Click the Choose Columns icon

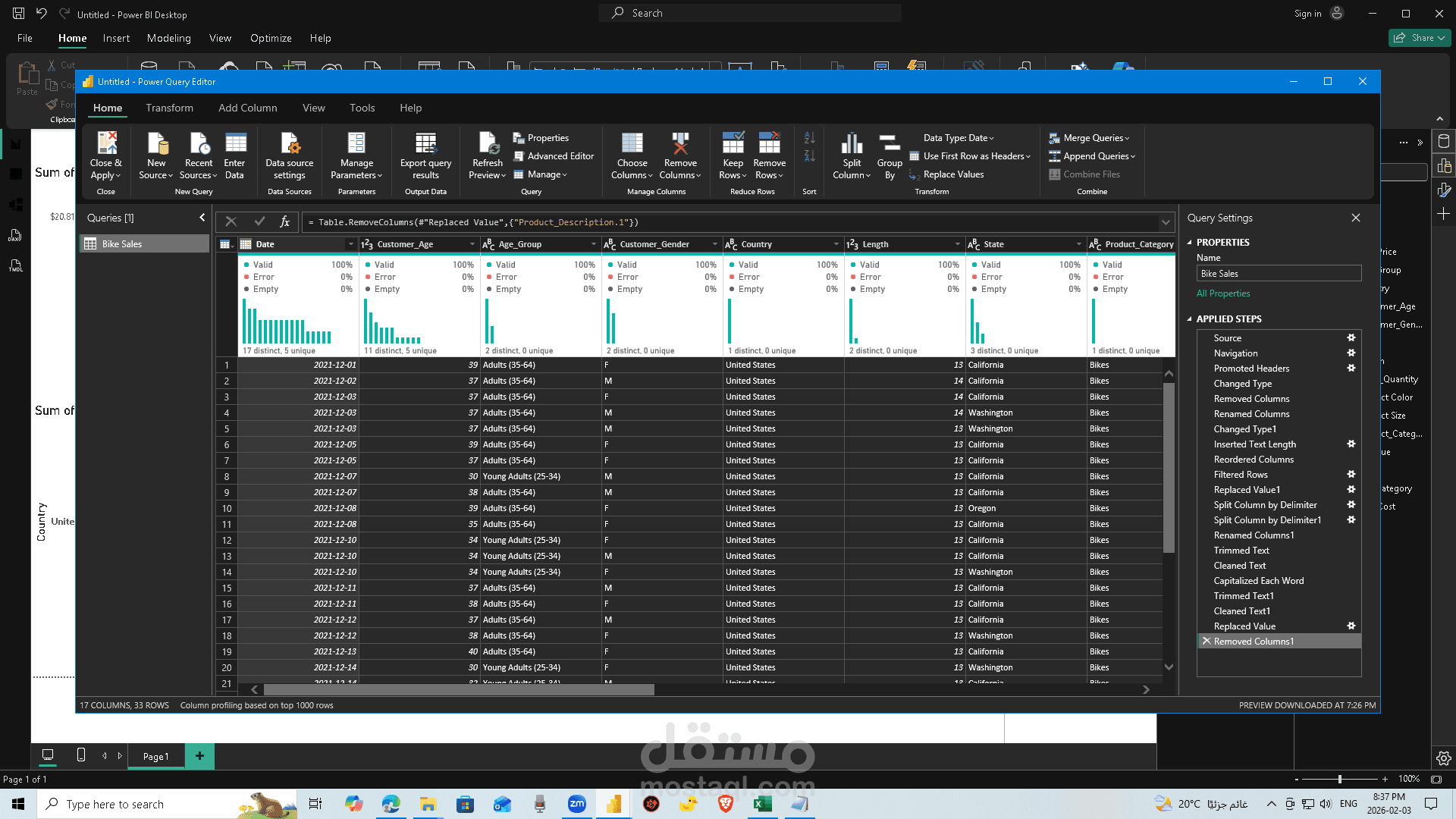click(632, 143)
